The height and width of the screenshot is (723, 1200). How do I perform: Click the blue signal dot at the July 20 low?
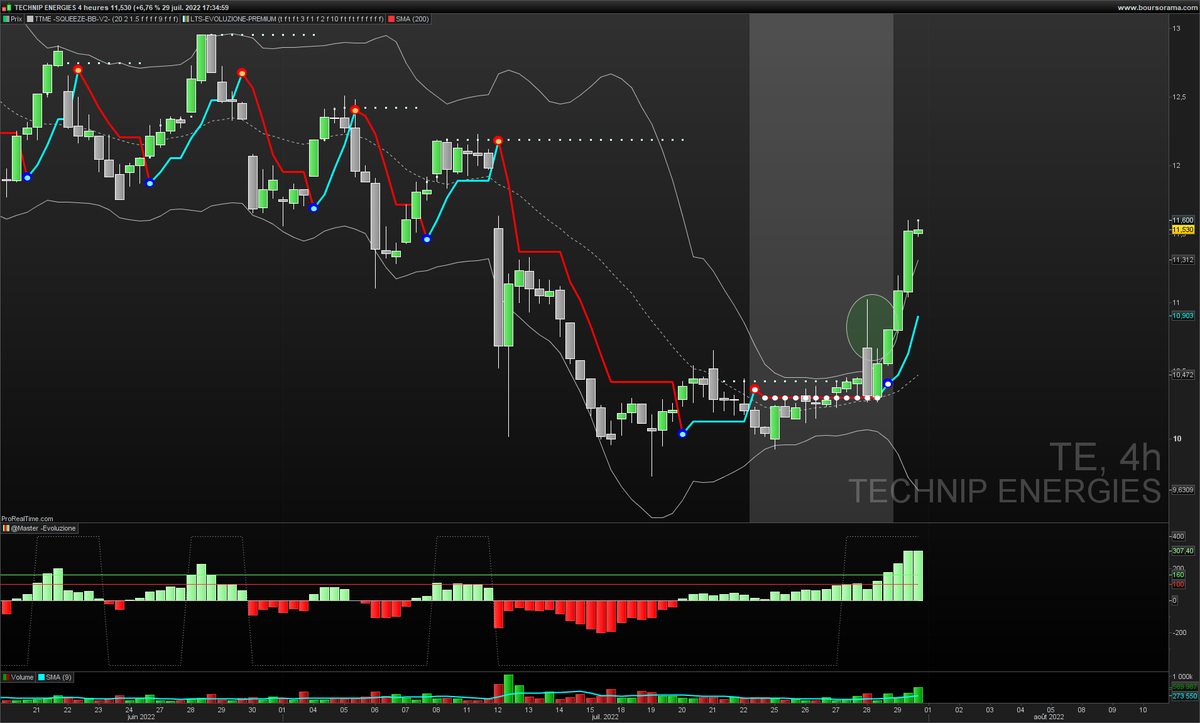point(682,433)
